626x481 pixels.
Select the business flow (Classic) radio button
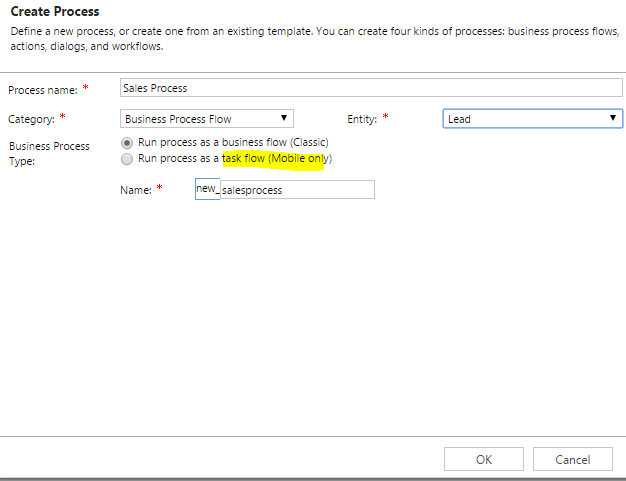click(126, 143)
